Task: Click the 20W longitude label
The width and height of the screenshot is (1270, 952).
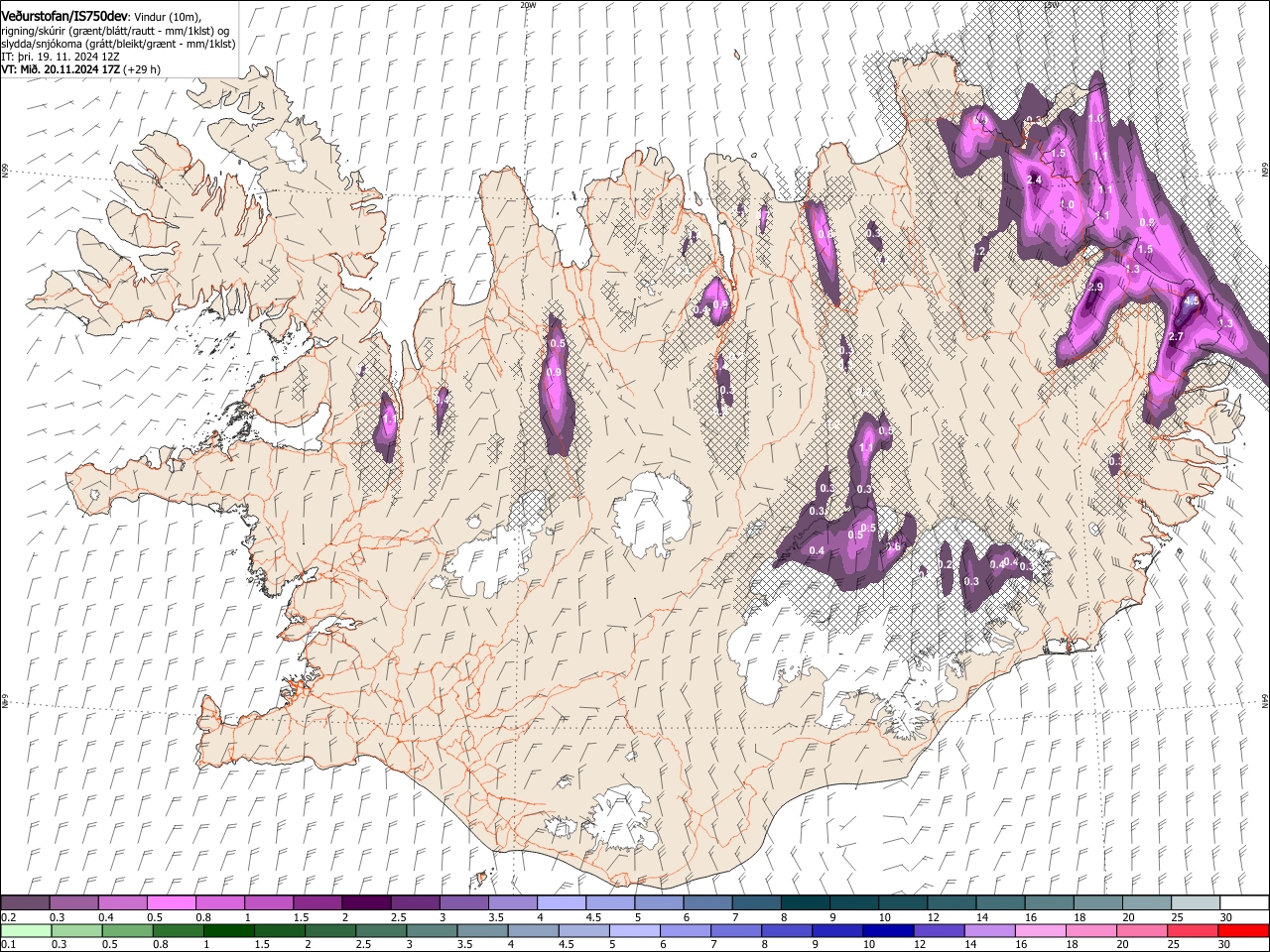Action: click(x=528, y=5)
